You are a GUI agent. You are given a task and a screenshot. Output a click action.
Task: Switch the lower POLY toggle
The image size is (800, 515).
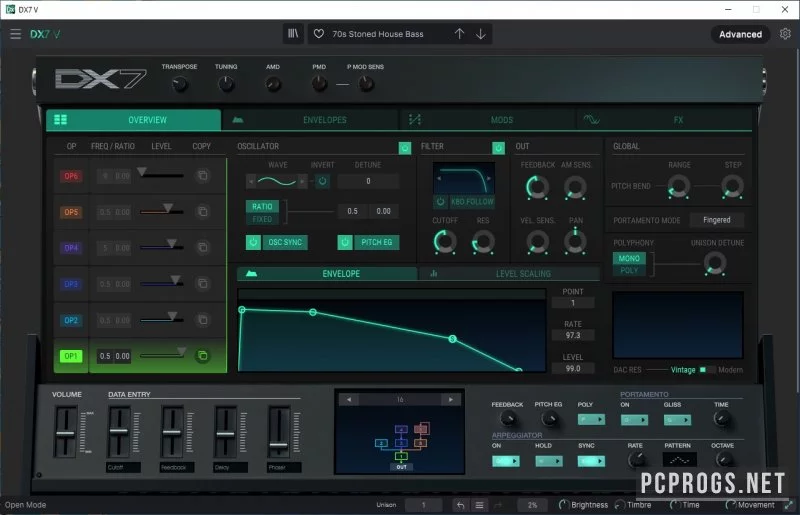591,420
